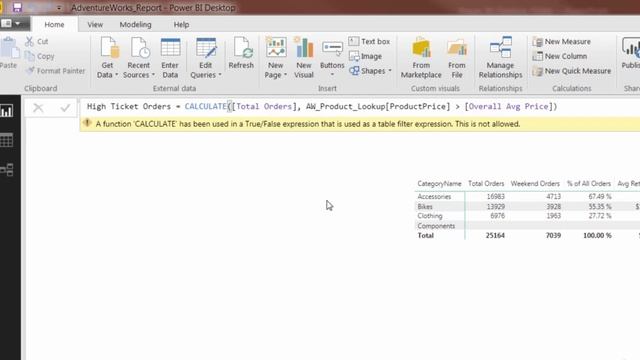Click the 13929 Bikes orders value
The image size is (640, 360).
tap(496, 207)
